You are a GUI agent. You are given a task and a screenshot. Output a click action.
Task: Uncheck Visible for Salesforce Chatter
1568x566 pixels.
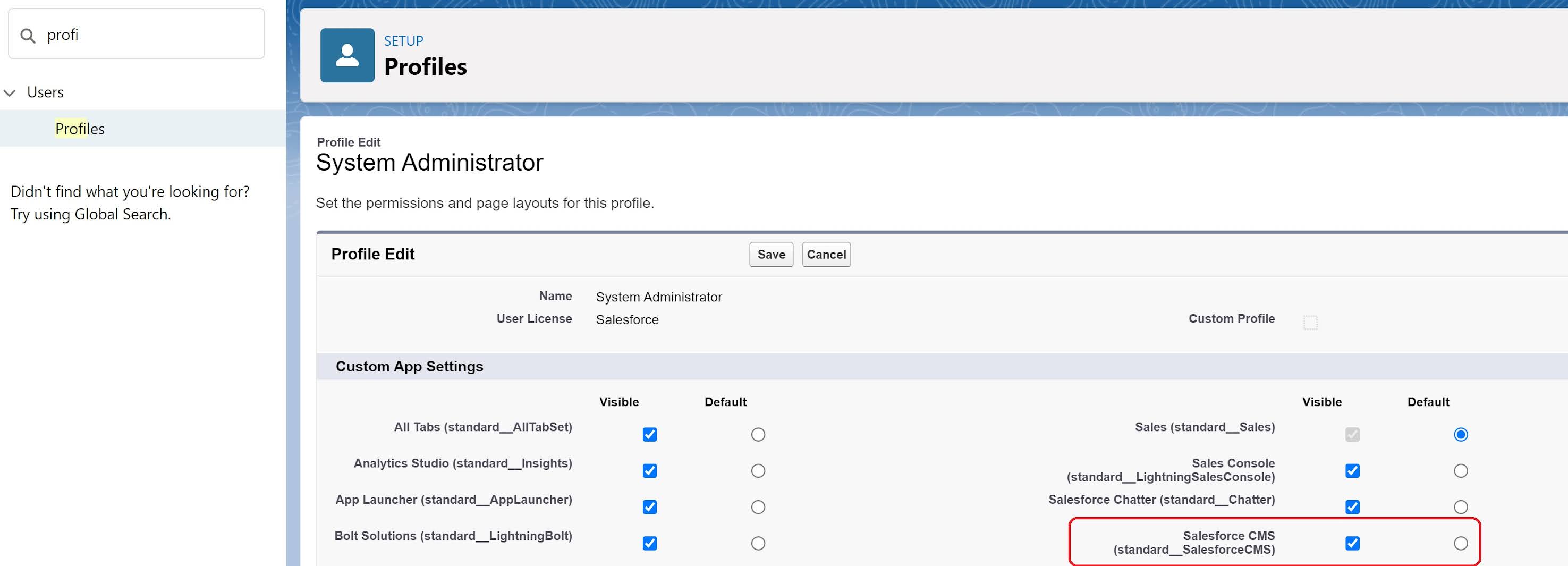tap(1352, 507)
